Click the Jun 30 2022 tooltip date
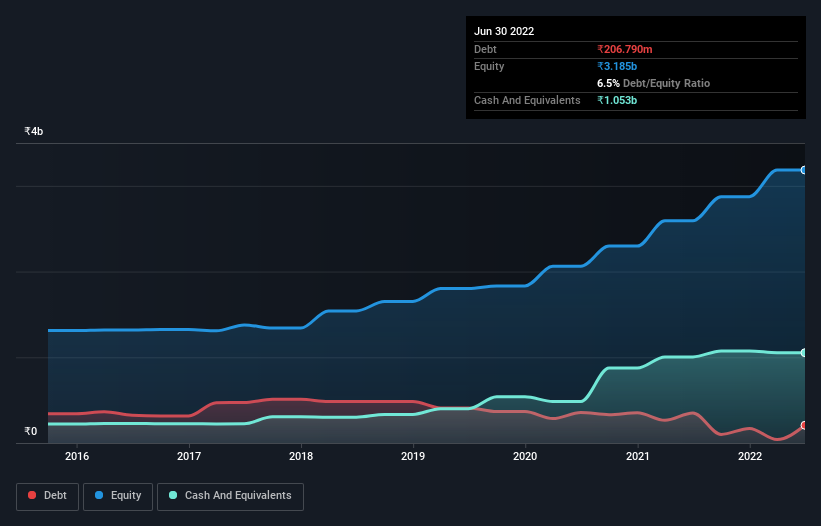Screen dimensions: 821x526 pyautogui.click(x=504, y=31)
